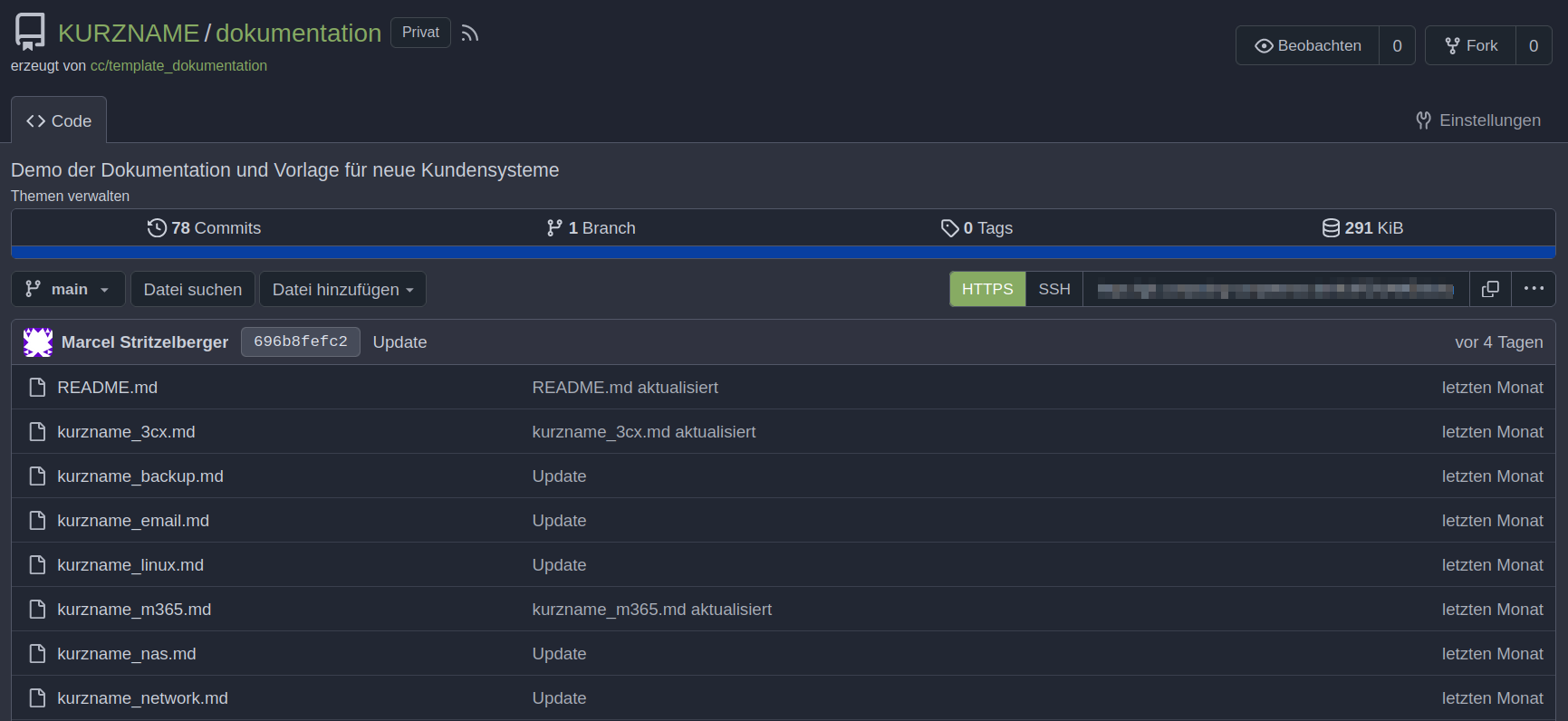Open the three-dot more options menu
Screen dimensions: 1568x721
click(1534, 289)
